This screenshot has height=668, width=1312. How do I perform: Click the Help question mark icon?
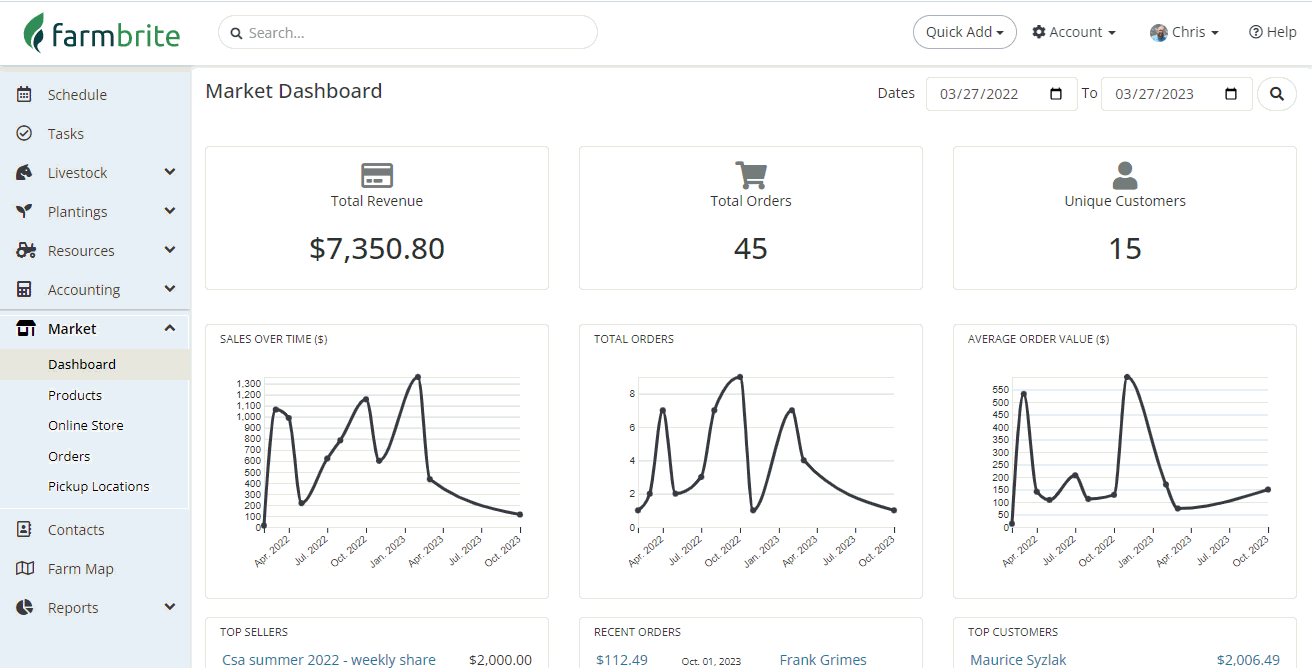[x=1256, y=32]
